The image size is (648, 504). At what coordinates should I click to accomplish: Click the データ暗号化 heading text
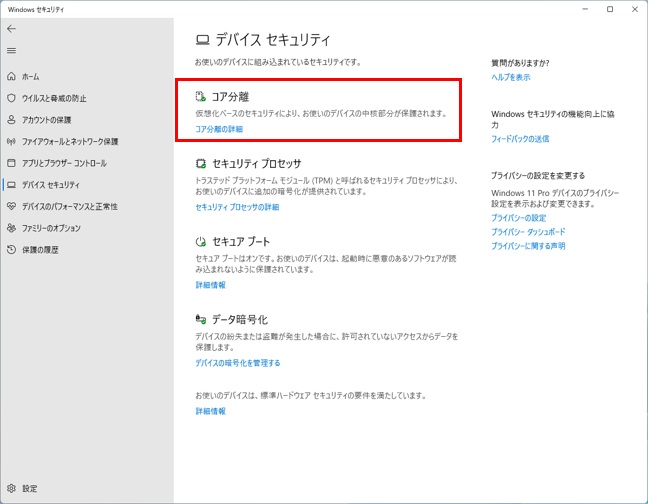(x=240, y=319)
